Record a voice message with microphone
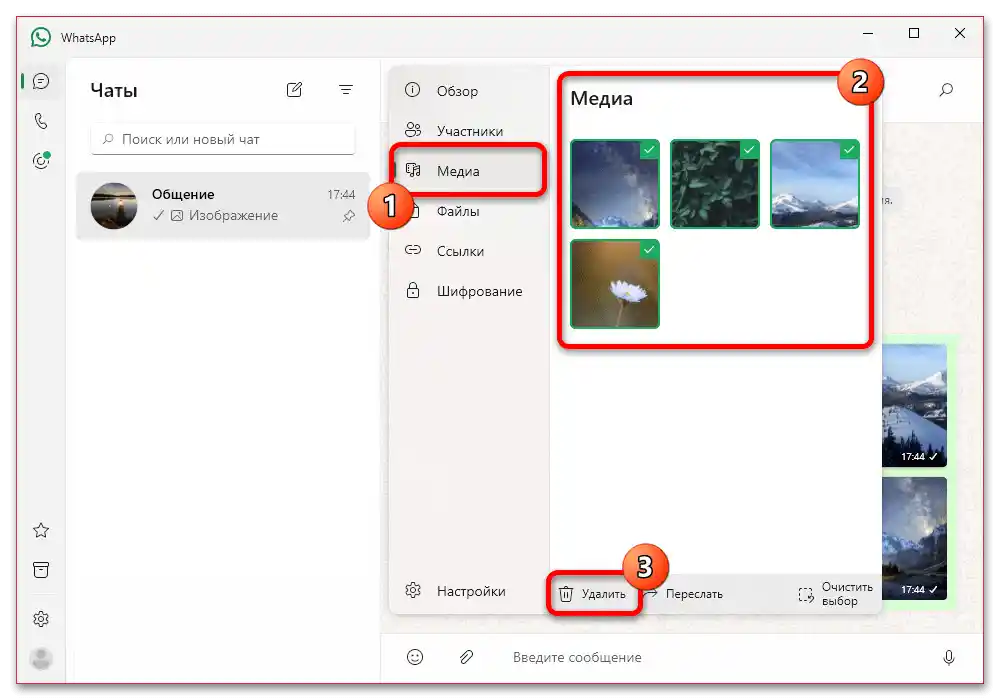The image size is (1000, 700). (949, 657)
